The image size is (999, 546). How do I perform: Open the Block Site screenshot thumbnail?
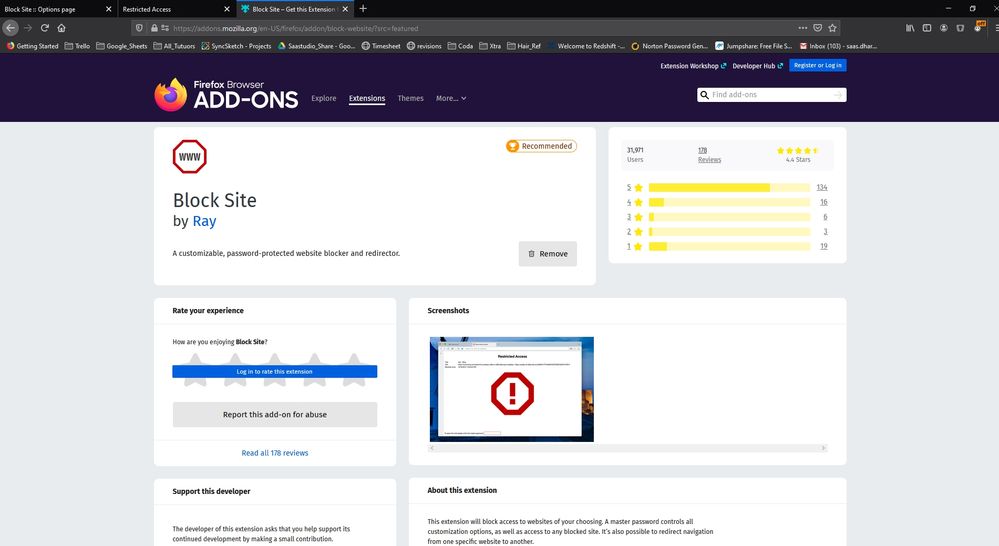click(x=511, y=389)
